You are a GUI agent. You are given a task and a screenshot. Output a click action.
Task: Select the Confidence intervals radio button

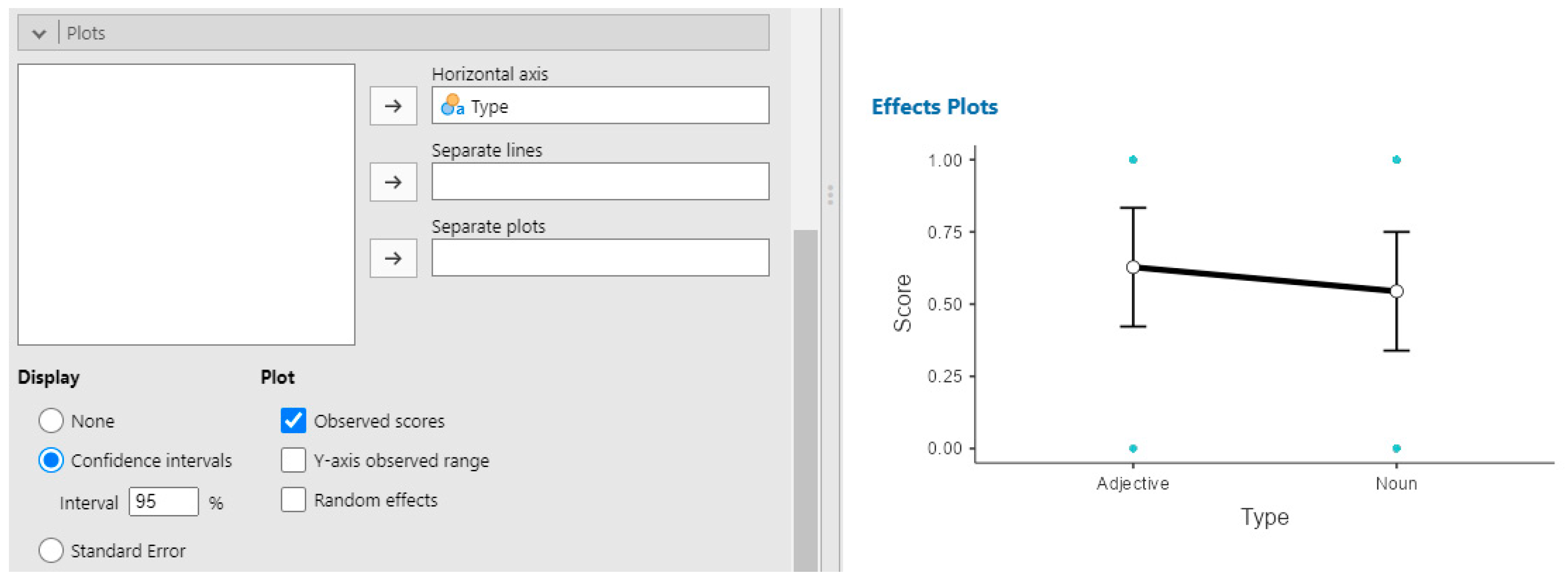pos(51,460)
